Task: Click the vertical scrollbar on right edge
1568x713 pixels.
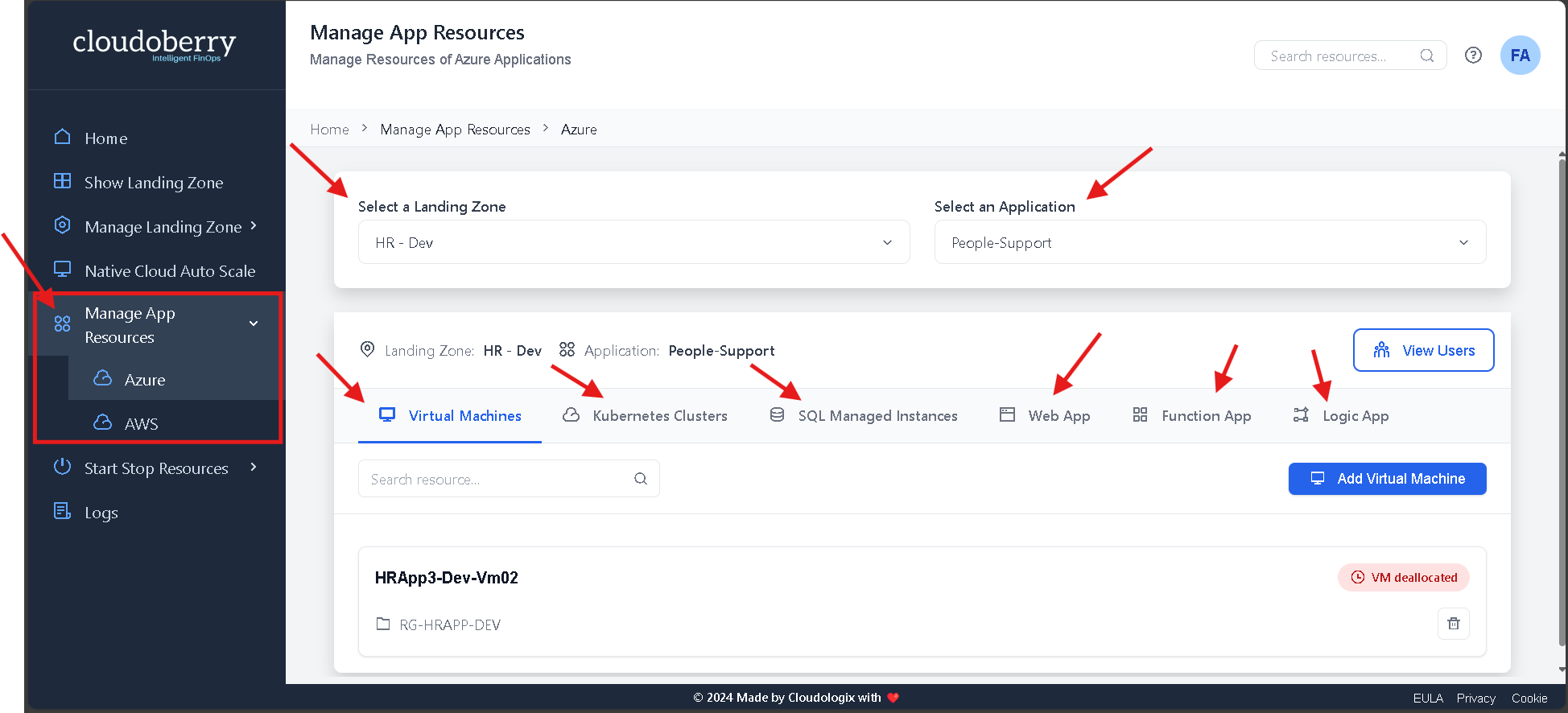Action: 1562,402
